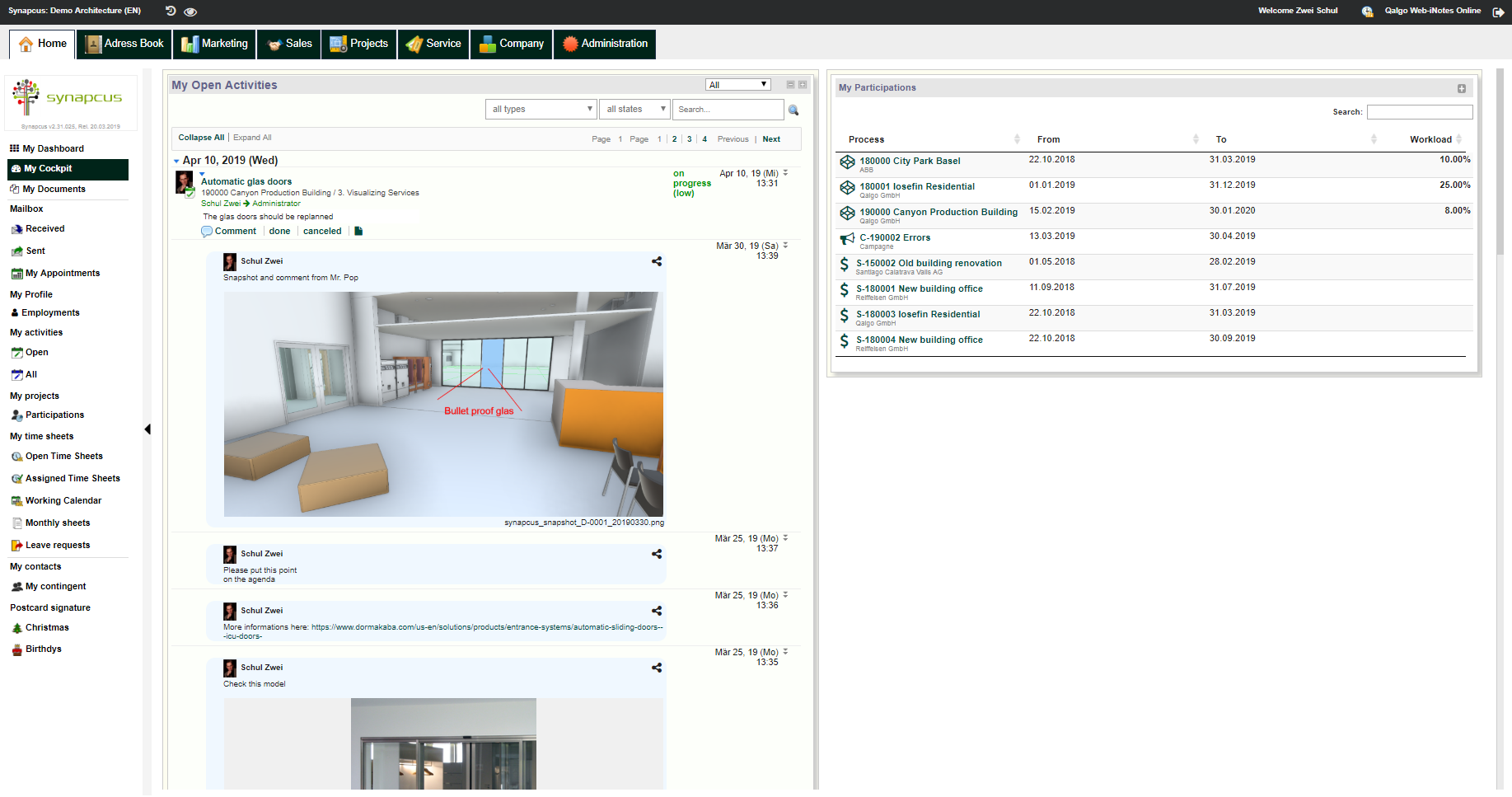The width and height of the screenshot is (1512, 797).
Task: Click Expand All link
Action: [252, 138]
